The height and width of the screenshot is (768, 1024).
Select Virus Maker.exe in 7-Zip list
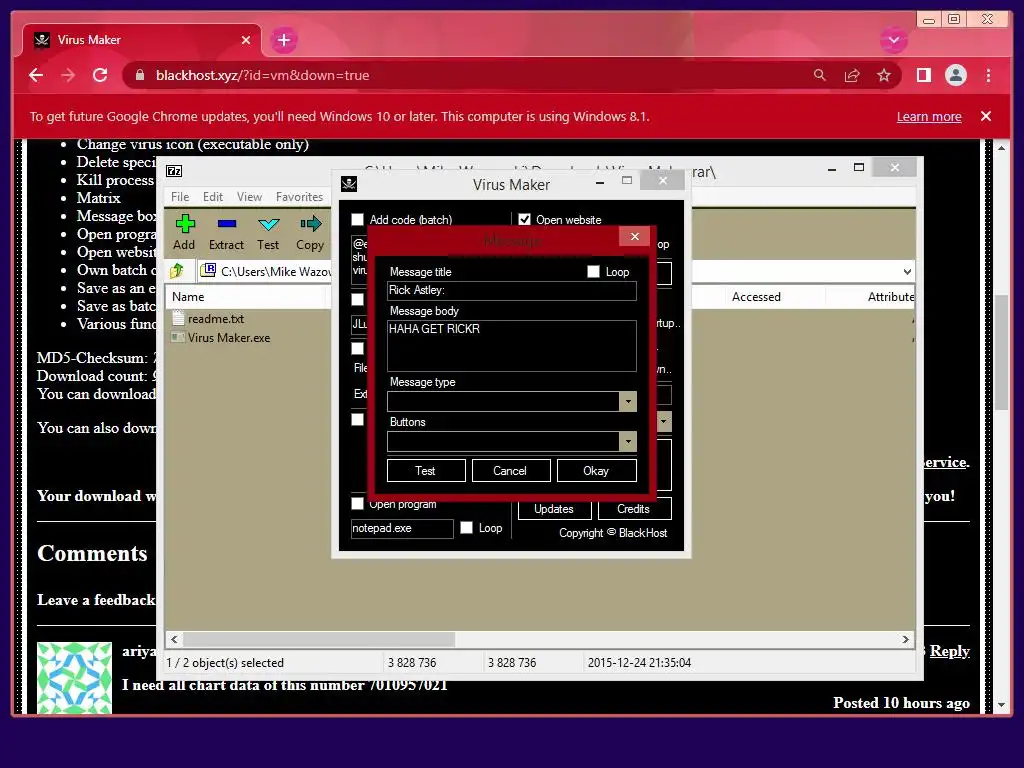tap(229, 338)
